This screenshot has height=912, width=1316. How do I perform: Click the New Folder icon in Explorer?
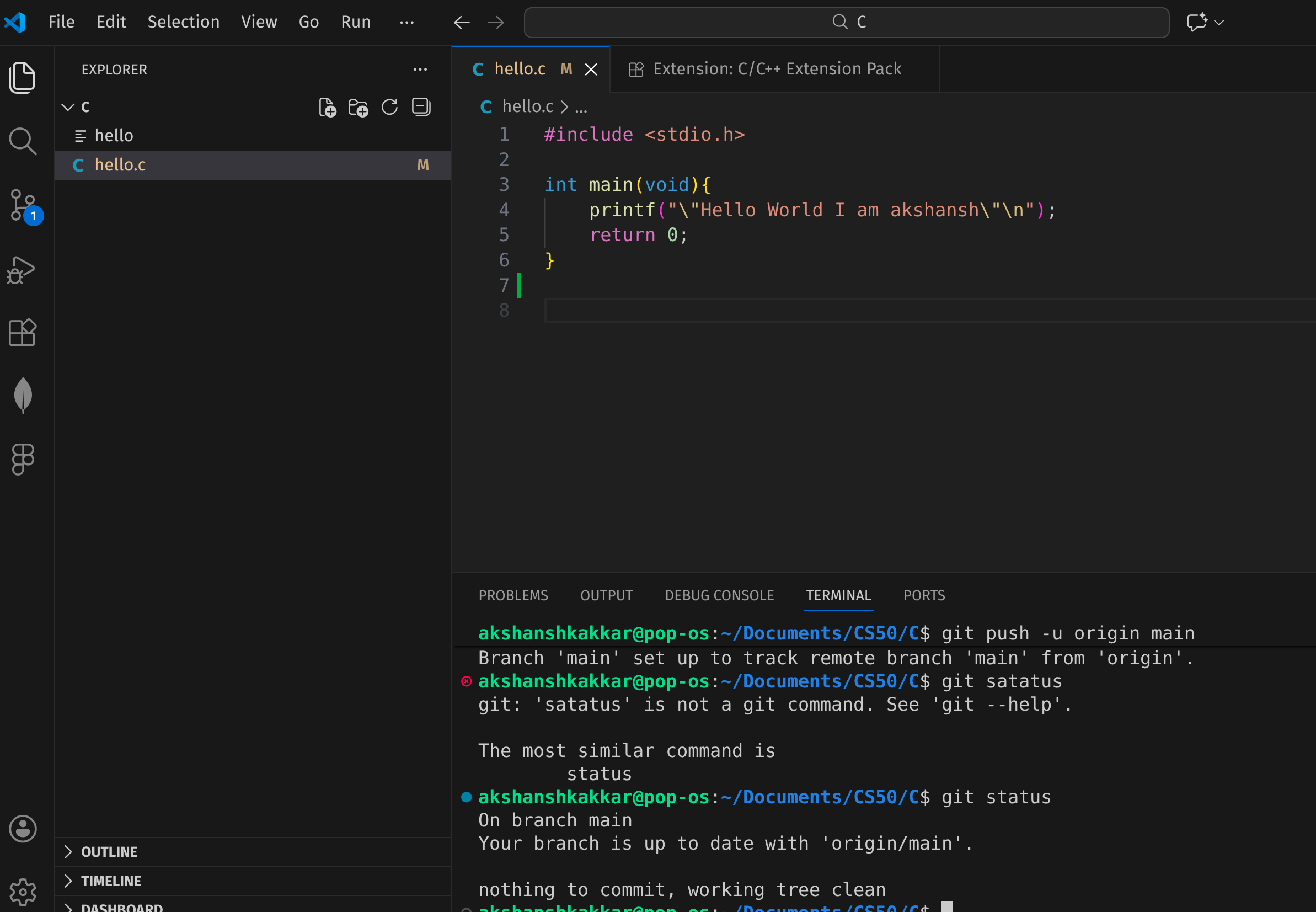(x=358, y=108)
